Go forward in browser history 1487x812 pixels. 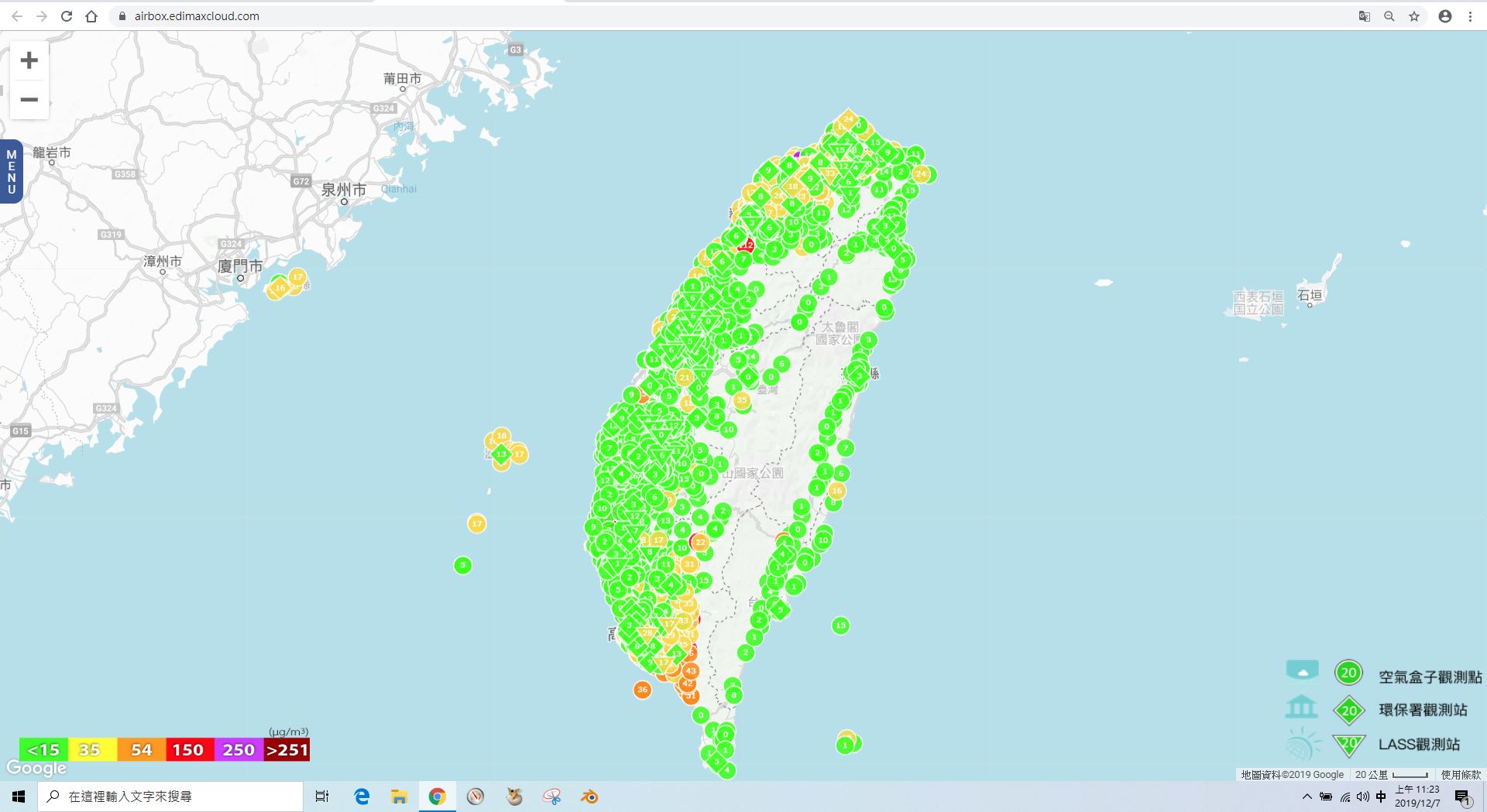pyautogui.click(x=41, y=16)
